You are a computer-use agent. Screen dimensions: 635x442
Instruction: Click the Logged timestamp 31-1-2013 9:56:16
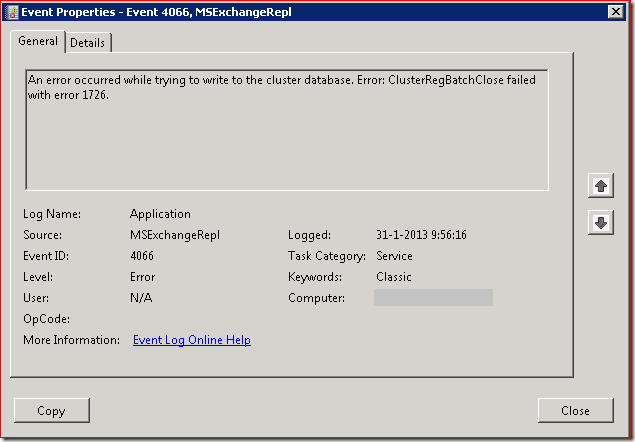click(x=422, y=235)
